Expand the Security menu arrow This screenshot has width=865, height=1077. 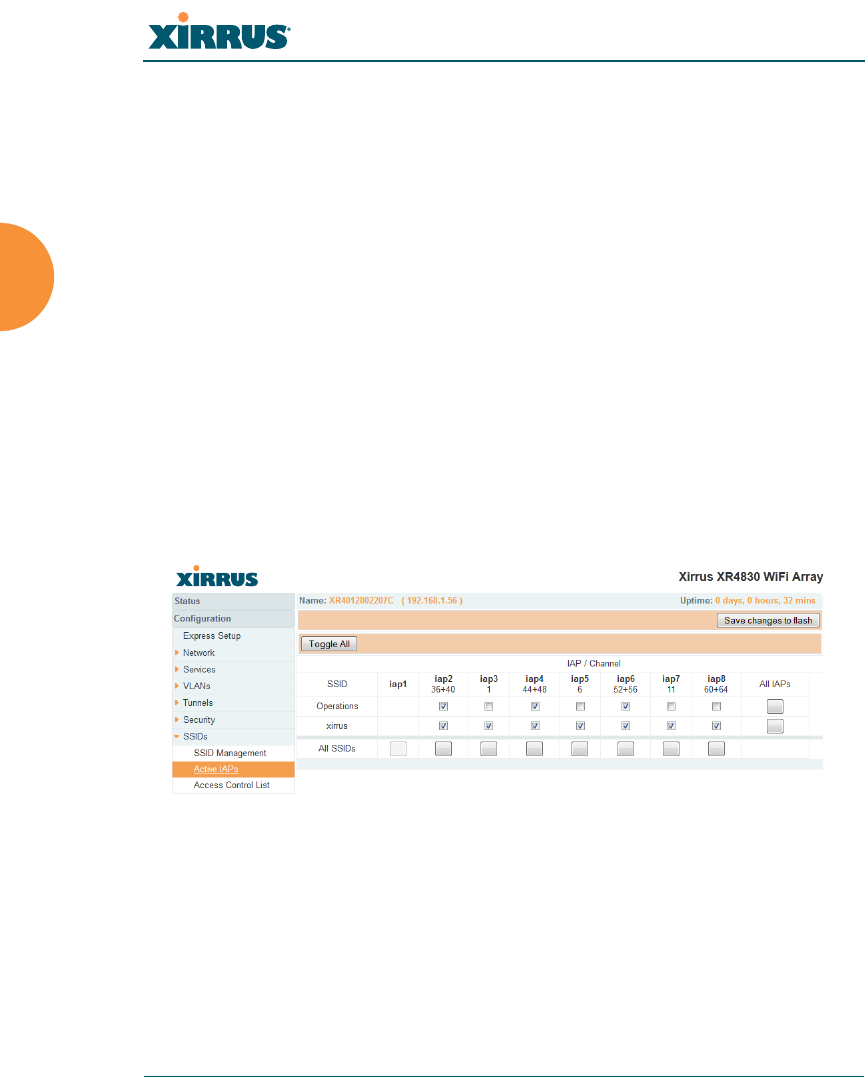(177, 719)
